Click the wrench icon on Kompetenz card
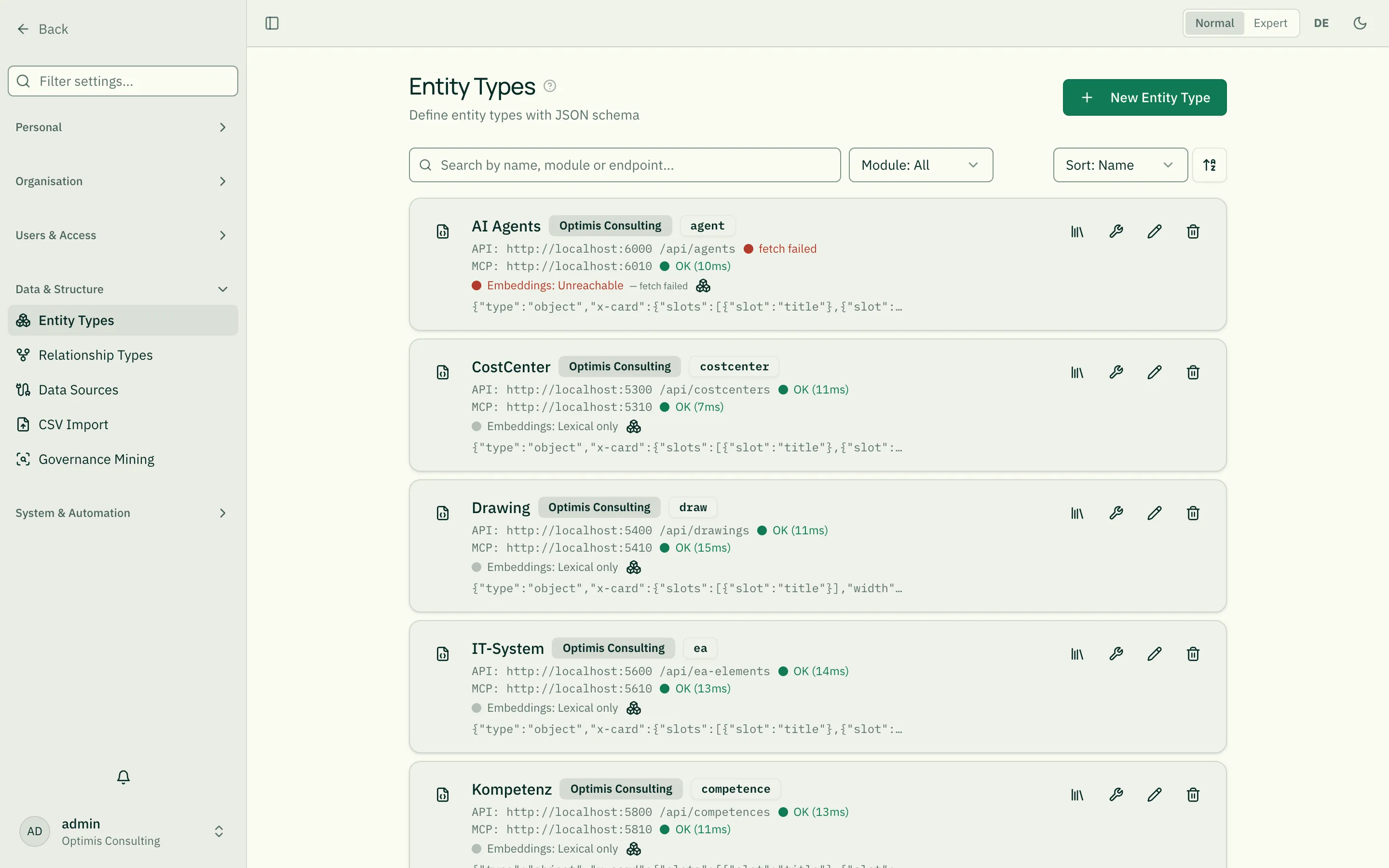1389x868 pixels. pyautogui.click(x=1116, y=795)
